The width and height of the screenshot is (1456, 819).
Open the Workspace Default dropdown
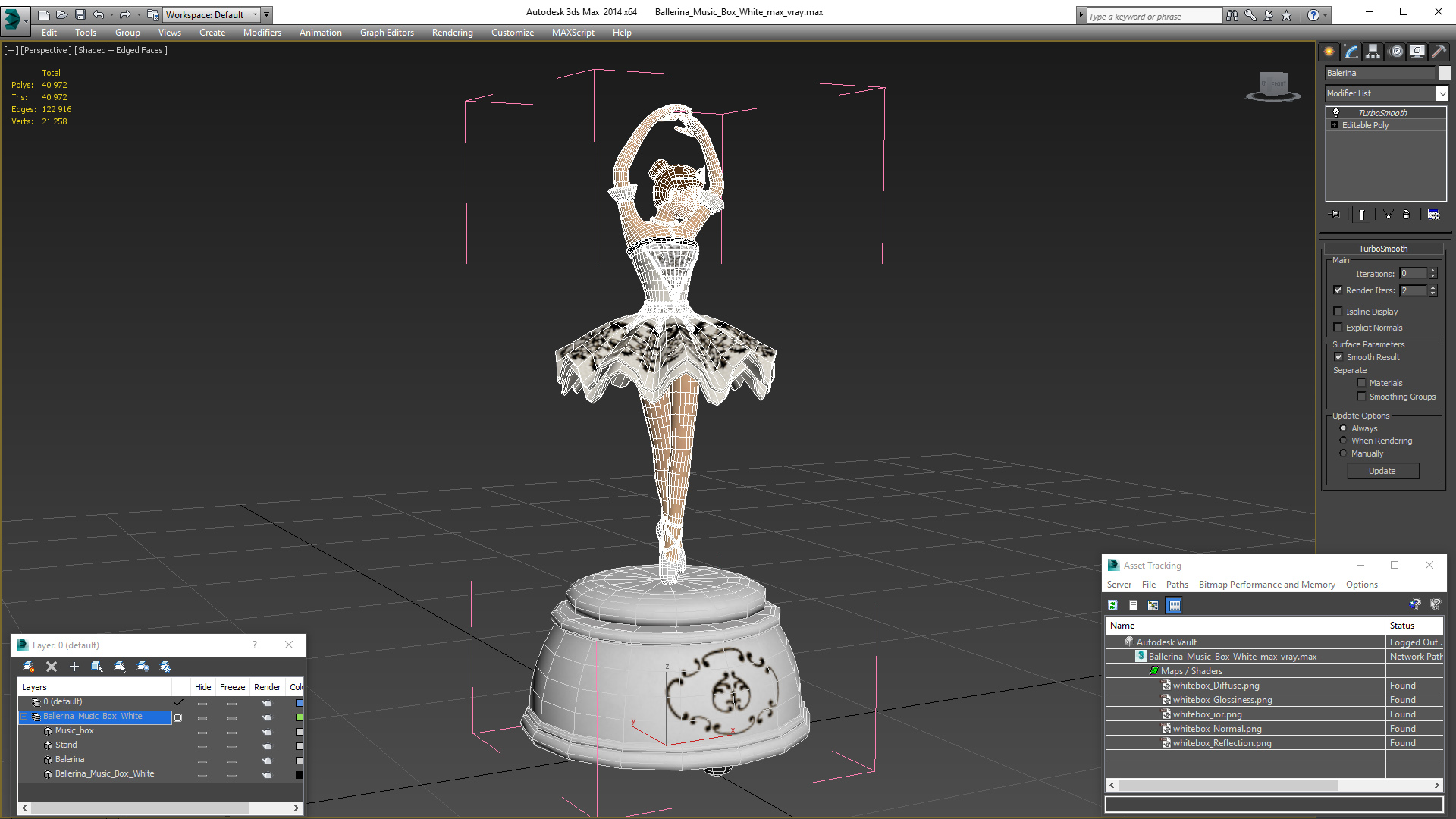[212, 14]
